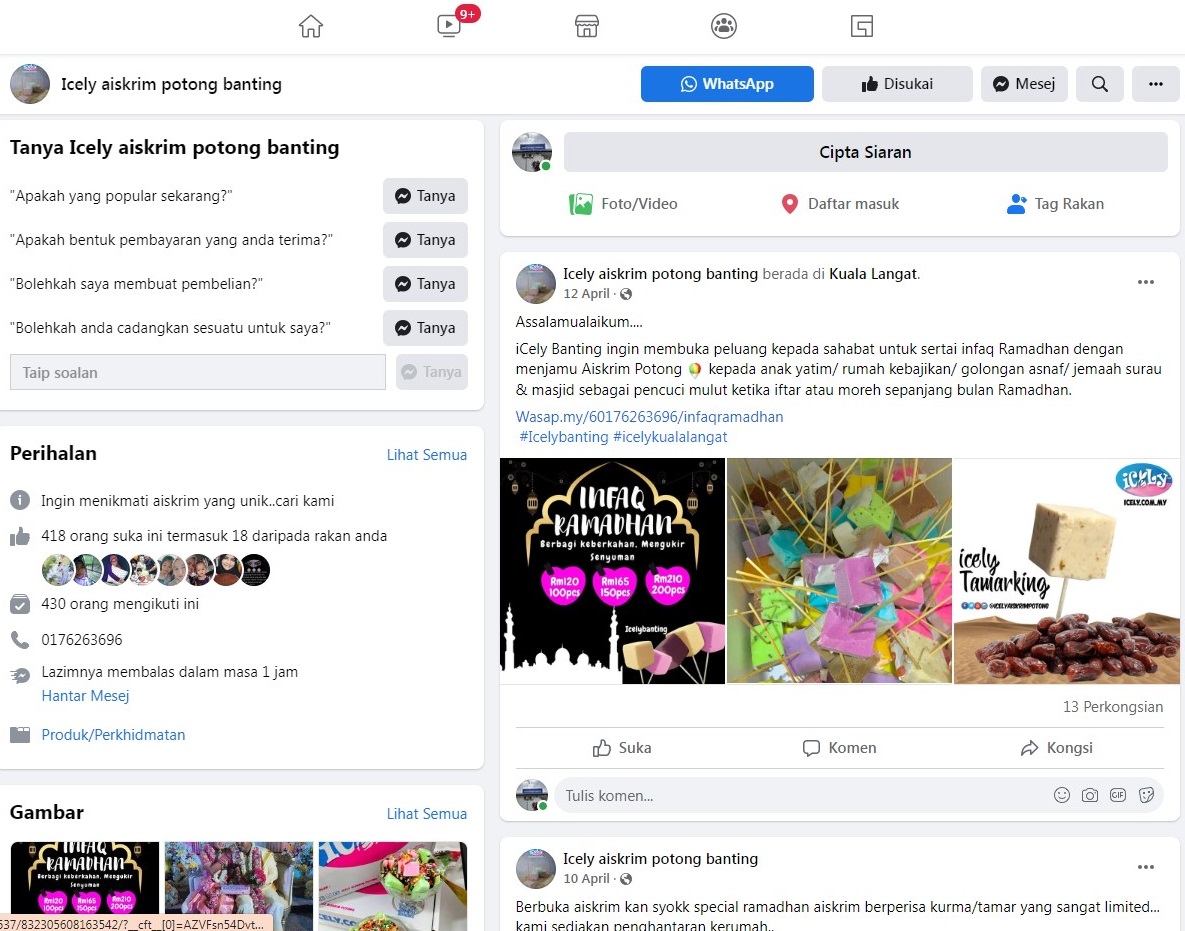Screen dimensions: 1185x931
Task: Go to the Facebook Home icon
Action: coord(311,26)
